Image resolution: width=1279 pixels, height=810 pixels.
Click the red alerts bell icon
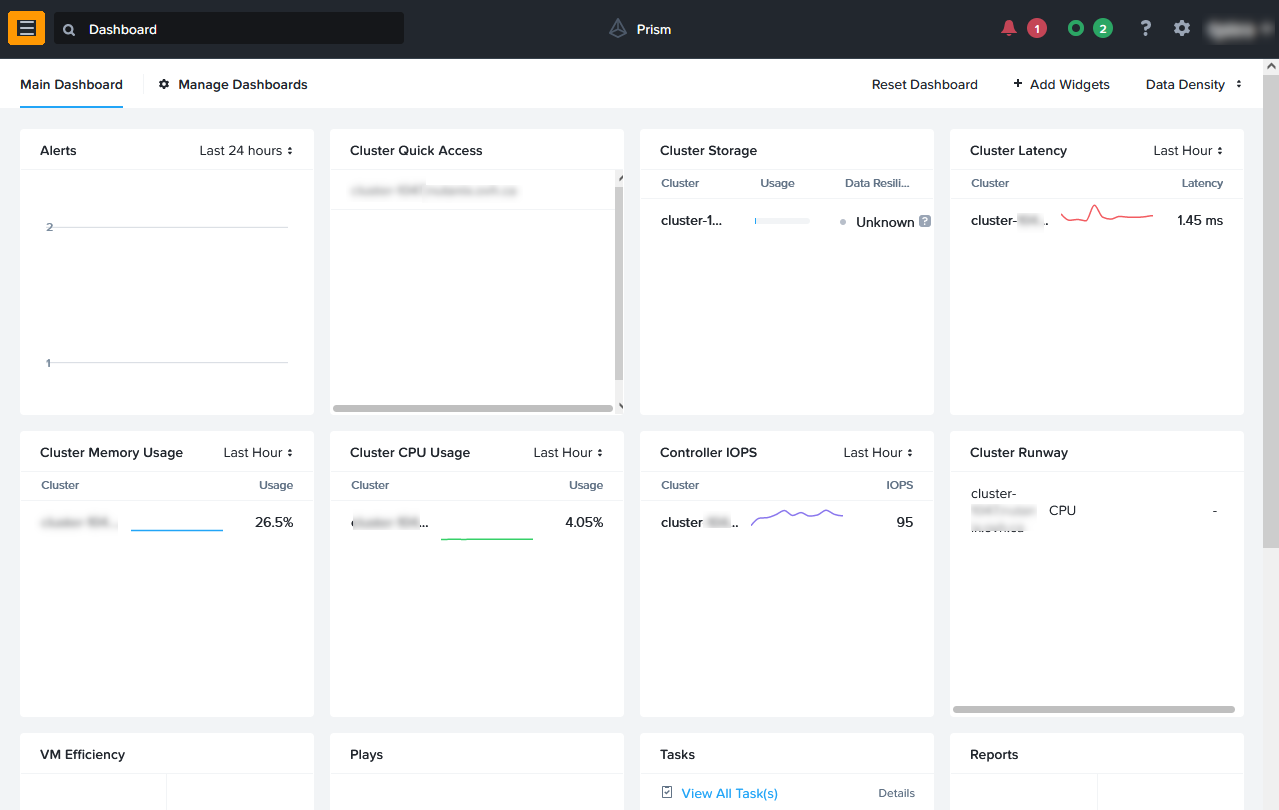(x=1009, y=29)
